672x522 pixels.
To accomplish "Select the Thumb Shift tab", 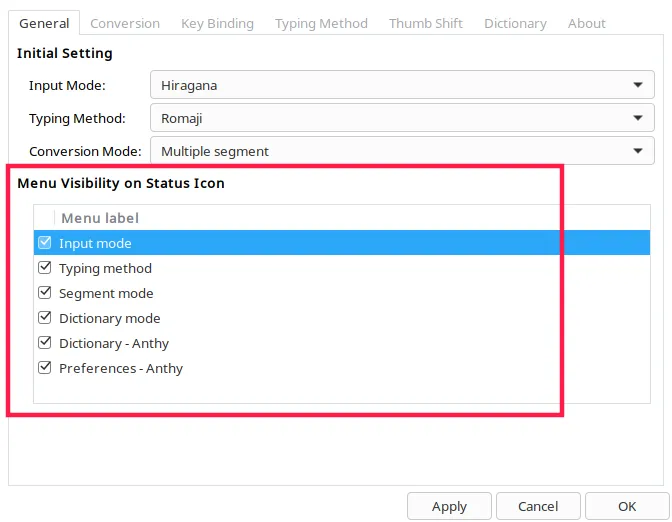I will [426, 23].
